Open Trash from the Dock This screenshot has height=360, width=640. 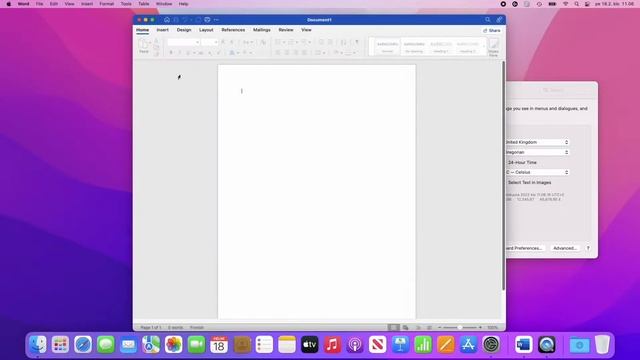point(602,344)
